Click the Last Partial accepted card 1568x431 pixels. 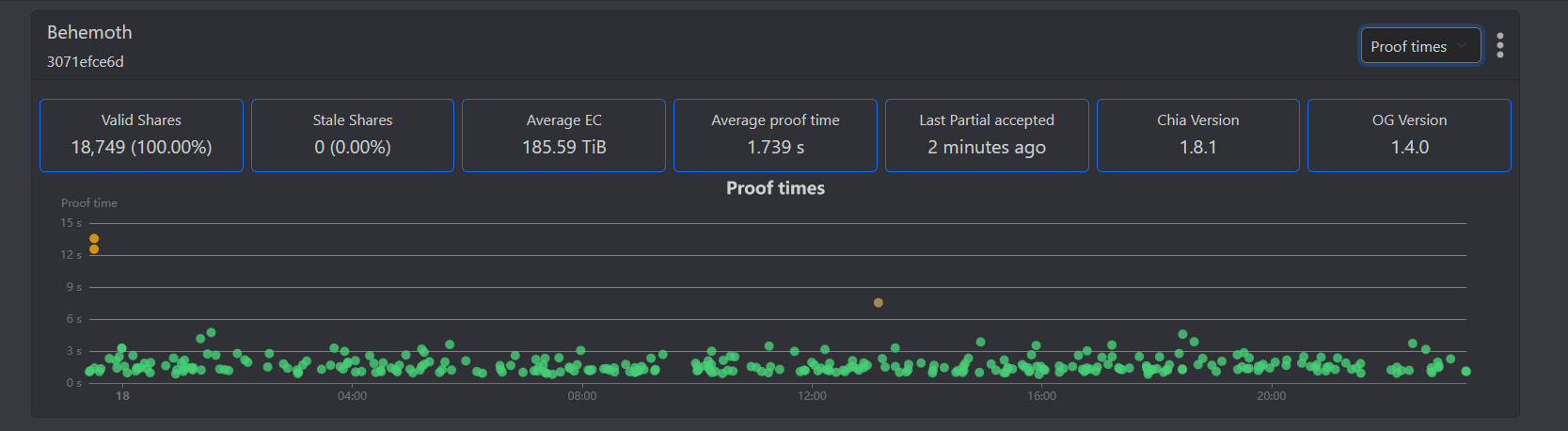(987, 136)
